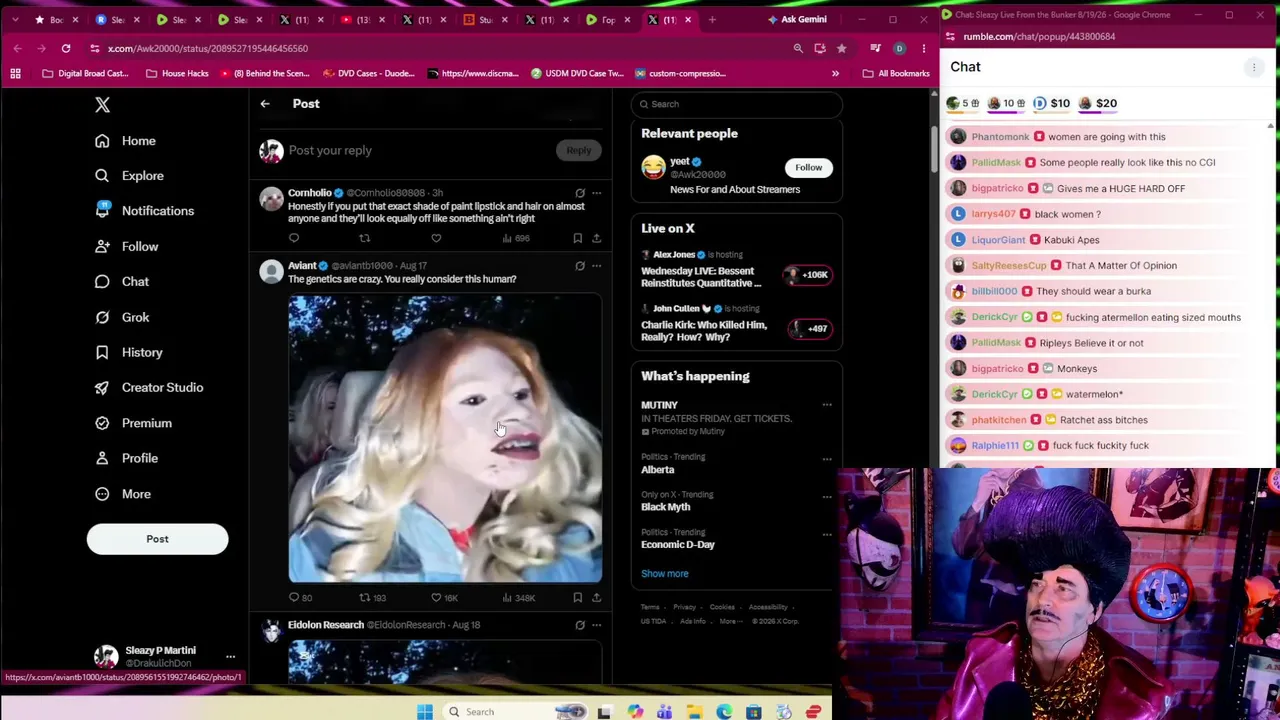Select the $20 Rumble rant amount
Screen dimensions: 1280x720
click(1097, 103)
